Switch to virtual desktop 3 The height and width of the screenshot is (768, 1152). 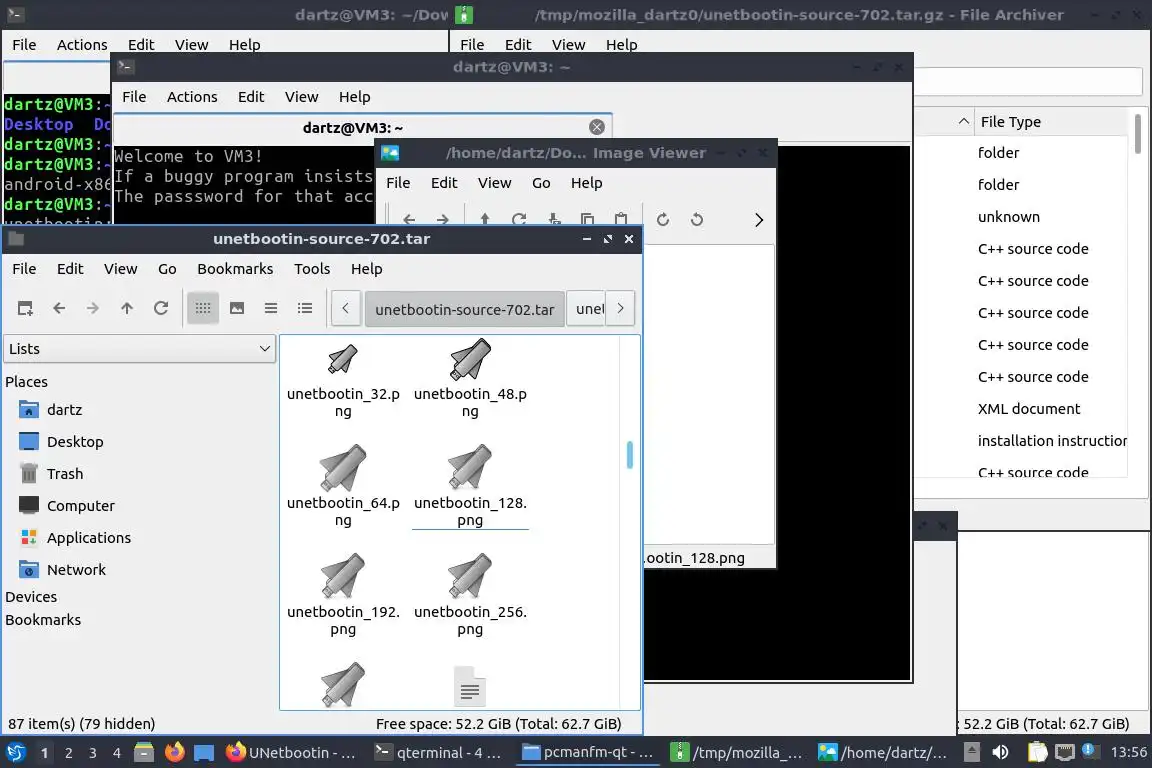93,753
